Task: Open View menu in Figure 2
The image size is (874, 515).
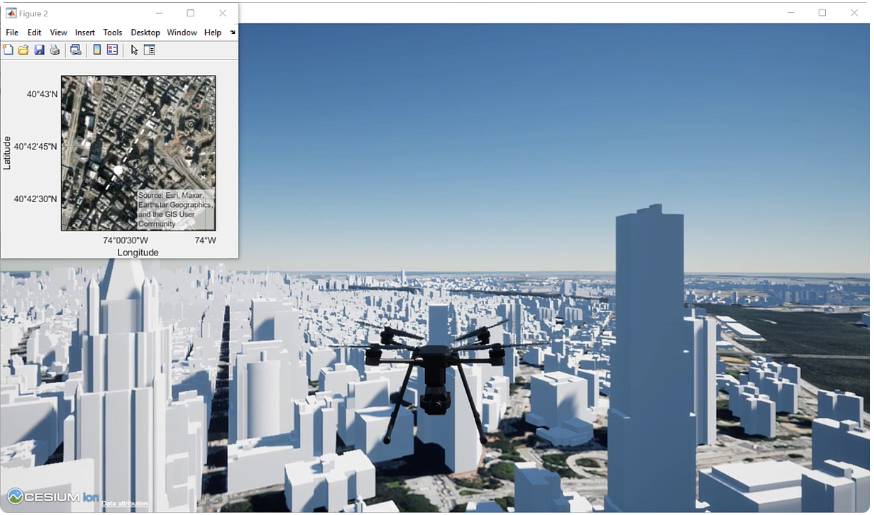Action: [x=58, y=32]
